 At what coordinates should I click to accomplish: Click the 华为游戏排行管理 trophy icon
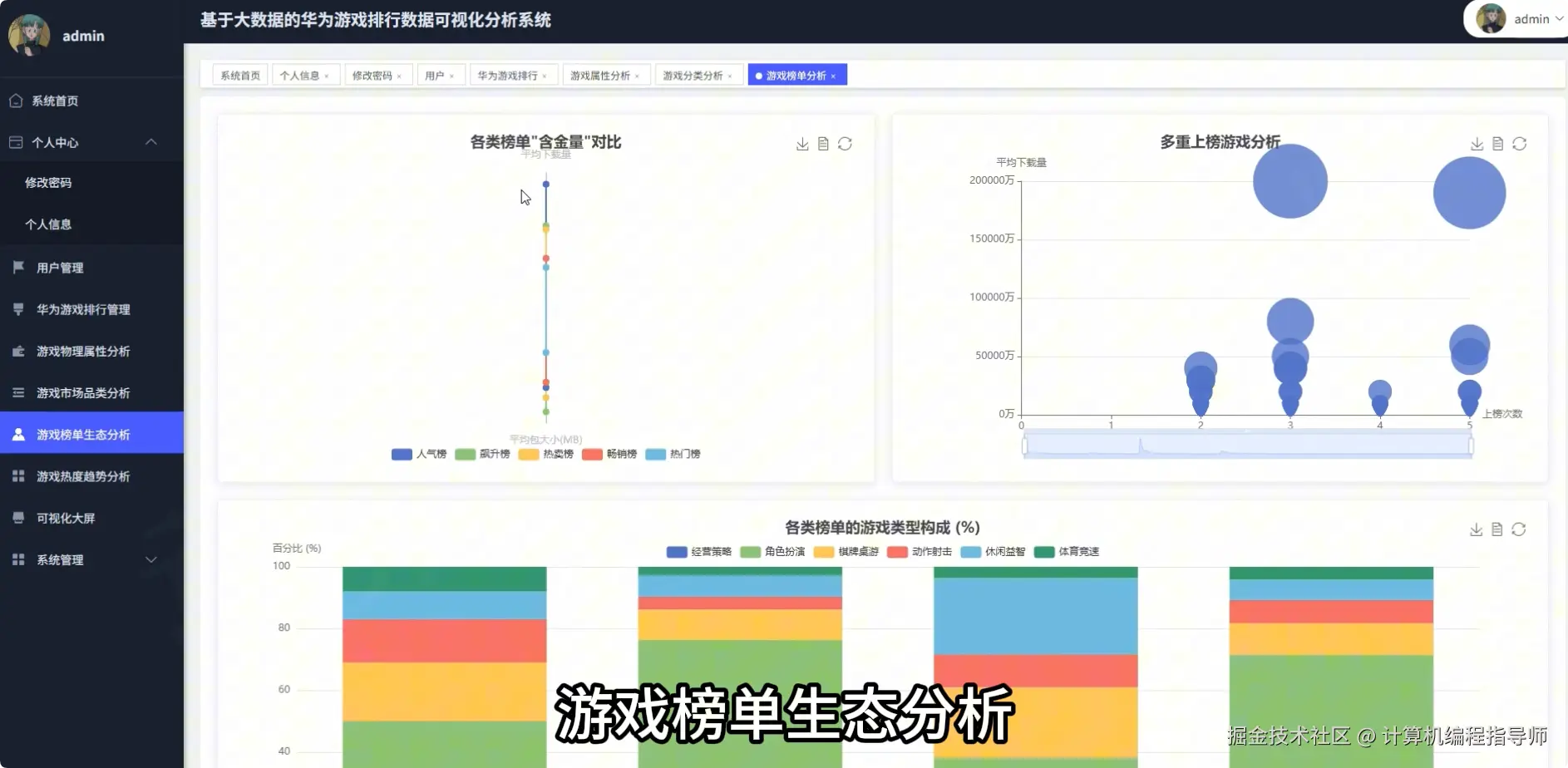pyautogui.click(x=18, y=309)
